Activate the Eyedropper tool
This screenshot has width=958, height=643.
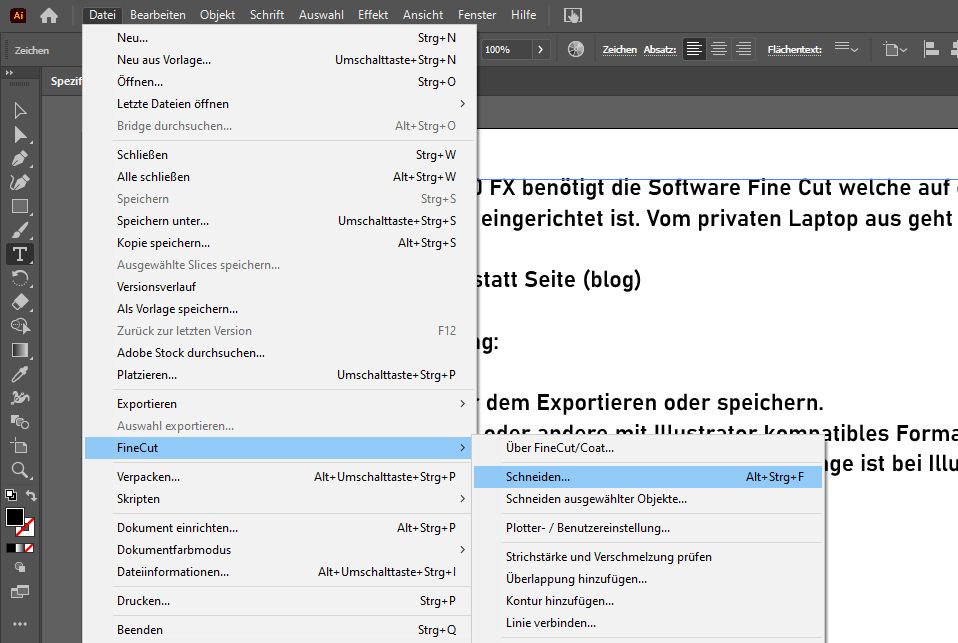coord(19,374)
